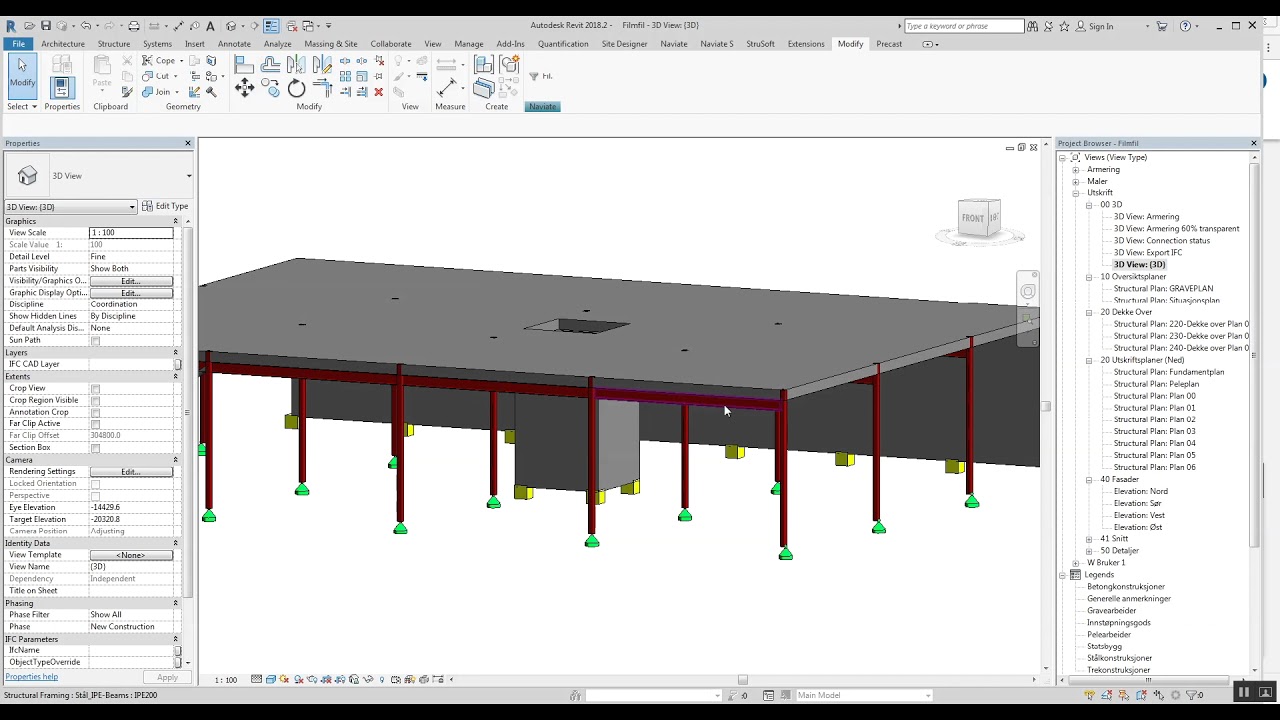Open the Autodesk App Store cart icon
The width and height of the screenshot is (1280, 720).
(1161, 26)
